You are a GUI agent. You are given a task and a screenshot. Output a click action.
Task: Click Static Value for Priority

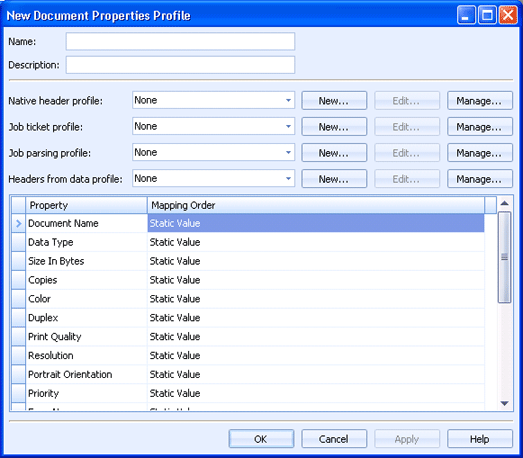click(x=316, y=393)
